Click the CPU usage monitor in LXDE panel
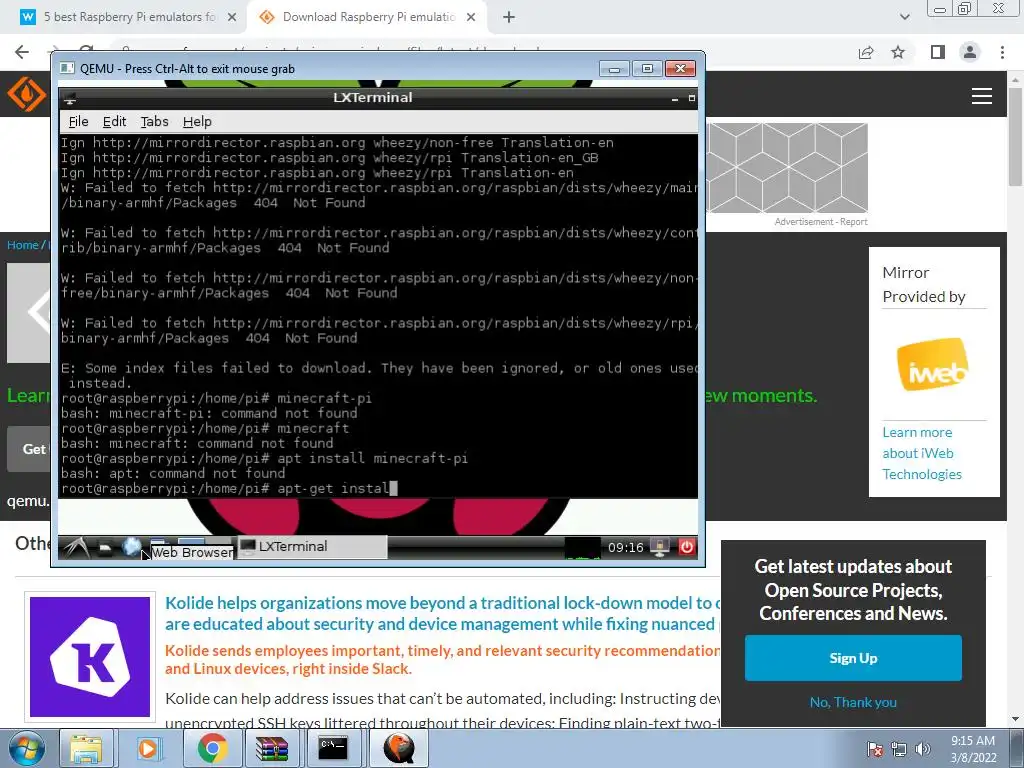Viewport: 1024px width, 768px height. [x=582, y=548]
